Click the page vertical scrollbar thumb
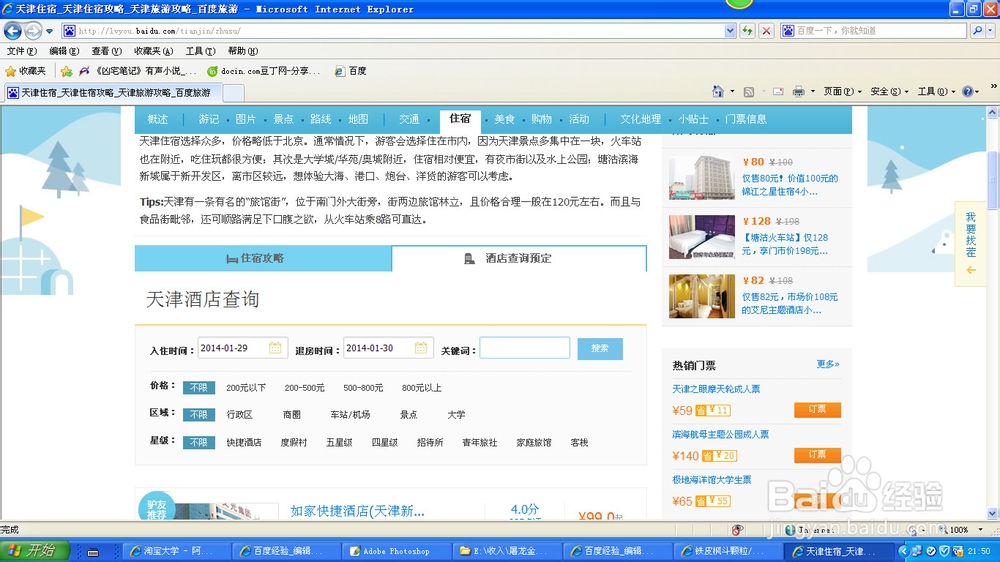The image size is (1000, 562). point(992,180)
